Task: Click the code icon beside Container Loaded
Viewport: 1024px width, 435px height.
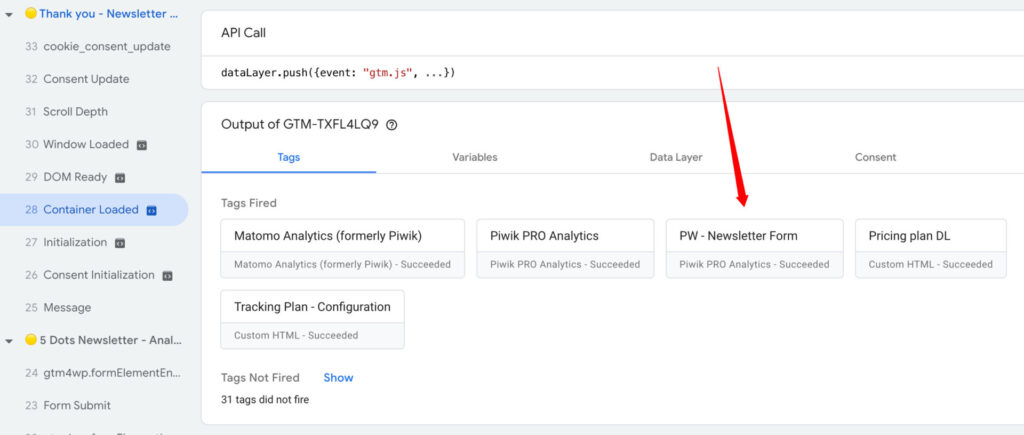Action: [152, 210]
